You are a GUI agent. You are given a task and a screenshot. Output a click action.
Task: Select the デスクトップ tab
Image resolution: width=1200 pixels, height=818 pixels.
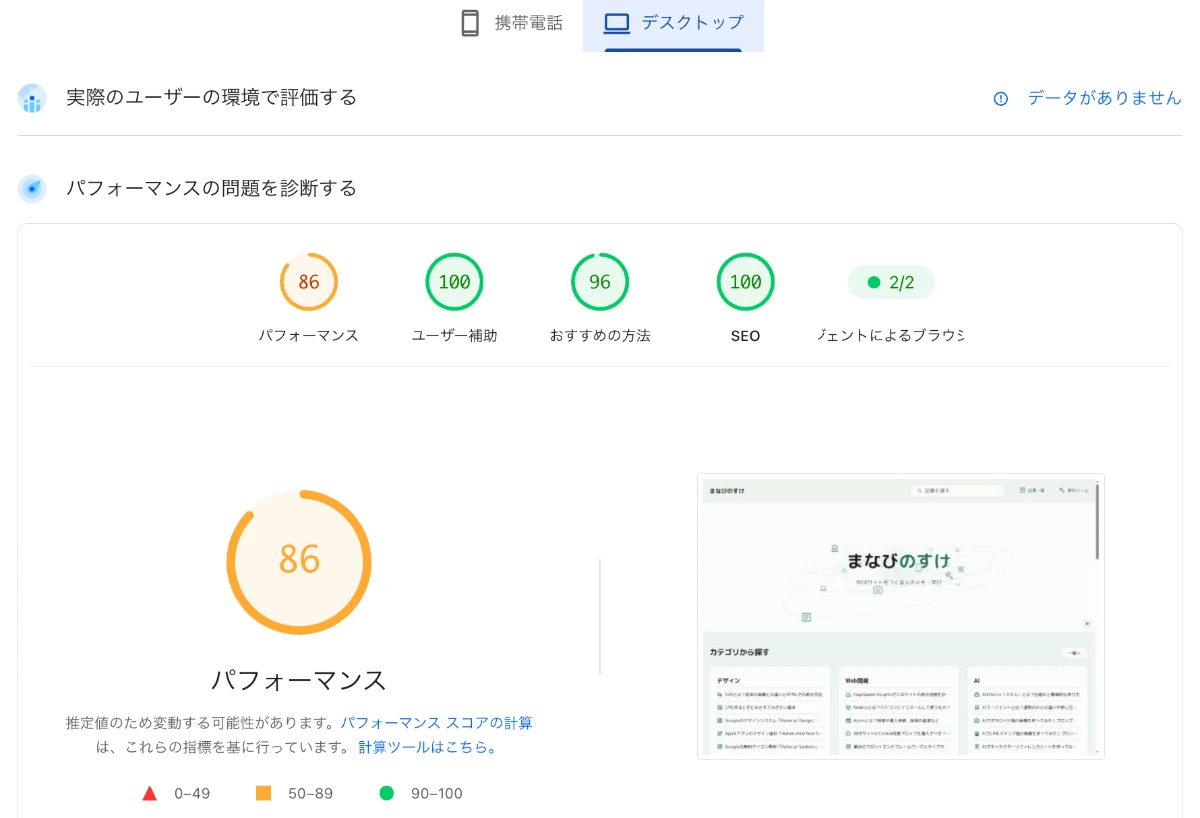point(673,24)
